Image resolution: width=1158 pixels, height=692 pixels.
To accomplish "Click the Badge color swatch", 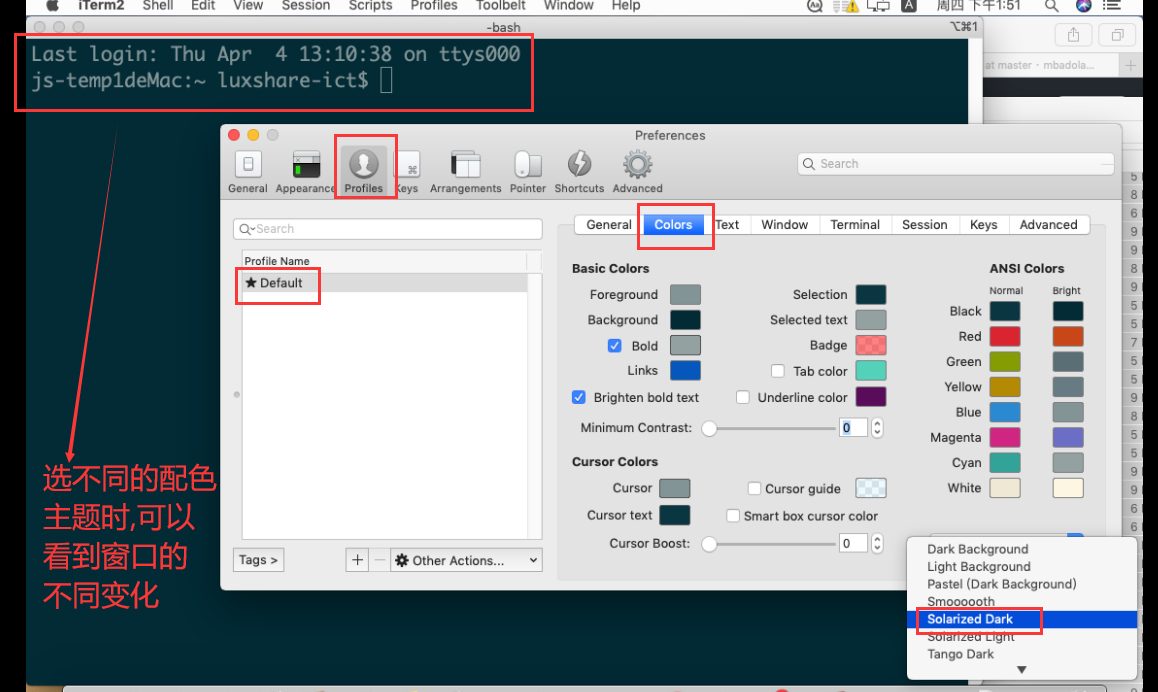I will point(871,345).
